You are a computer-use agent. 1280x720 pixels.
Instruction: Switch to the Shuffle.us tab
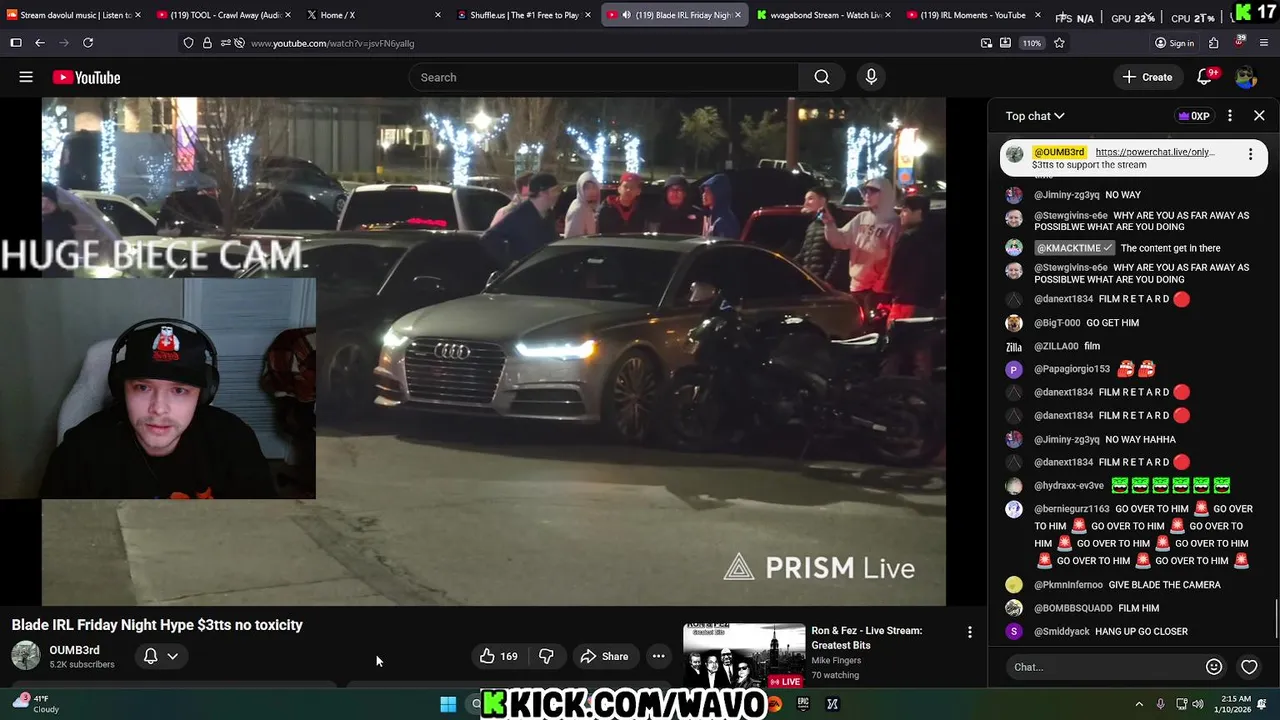[x=522, y=15]
